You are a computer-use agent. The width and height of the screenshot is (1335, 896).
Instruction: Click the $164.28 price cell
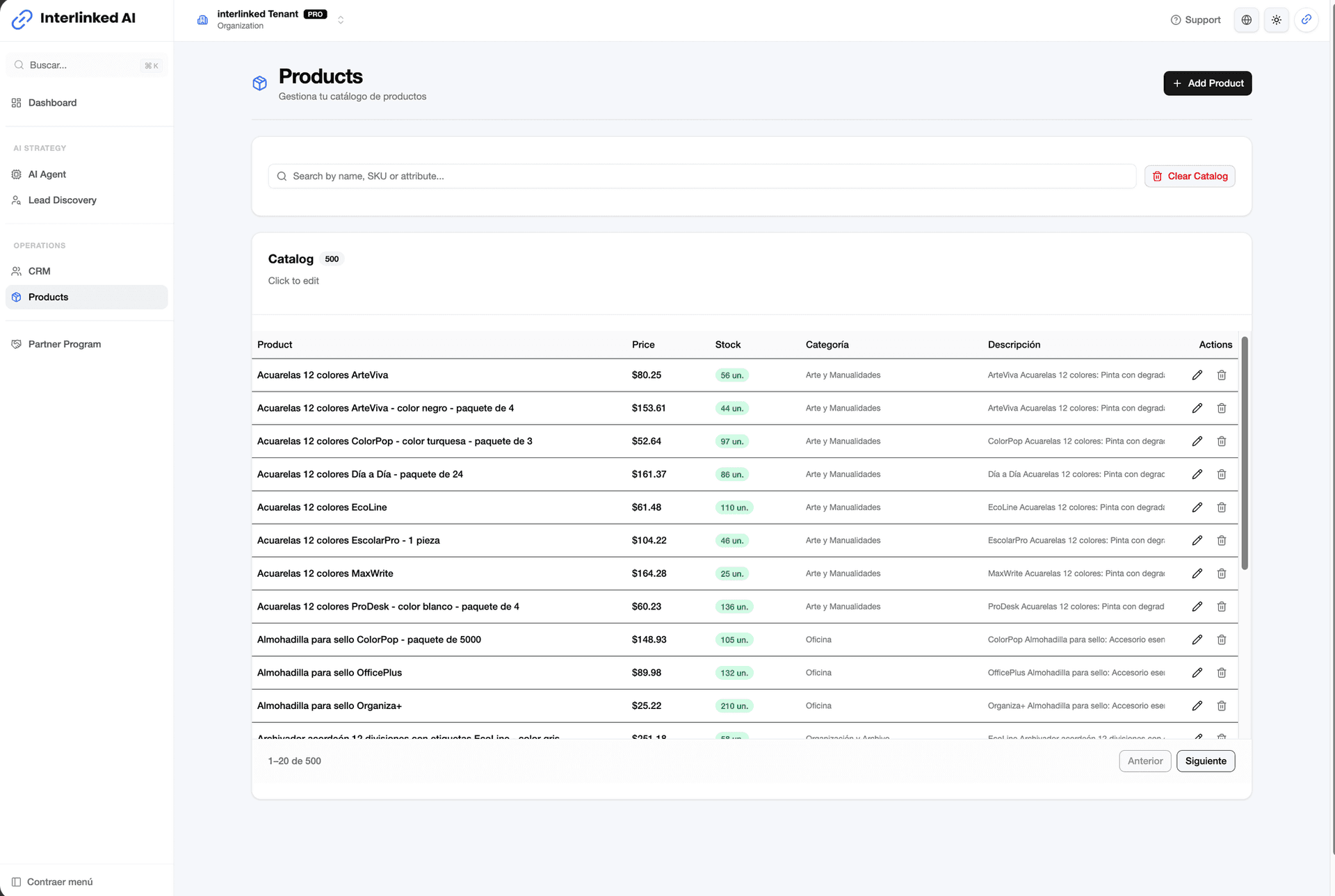tap(649, 573)
